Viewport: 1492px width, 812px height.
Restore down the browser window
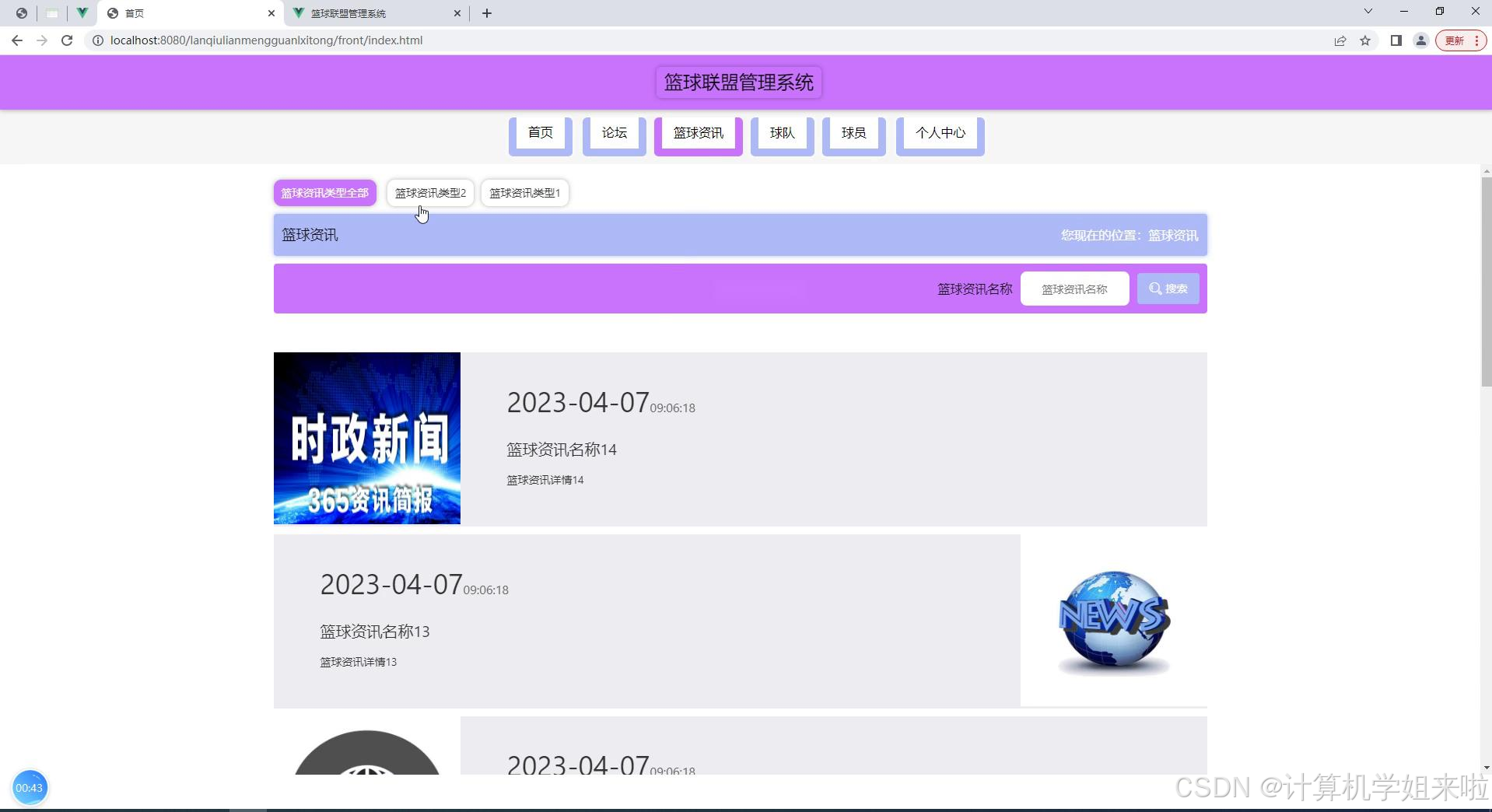tap(1440, 12)
